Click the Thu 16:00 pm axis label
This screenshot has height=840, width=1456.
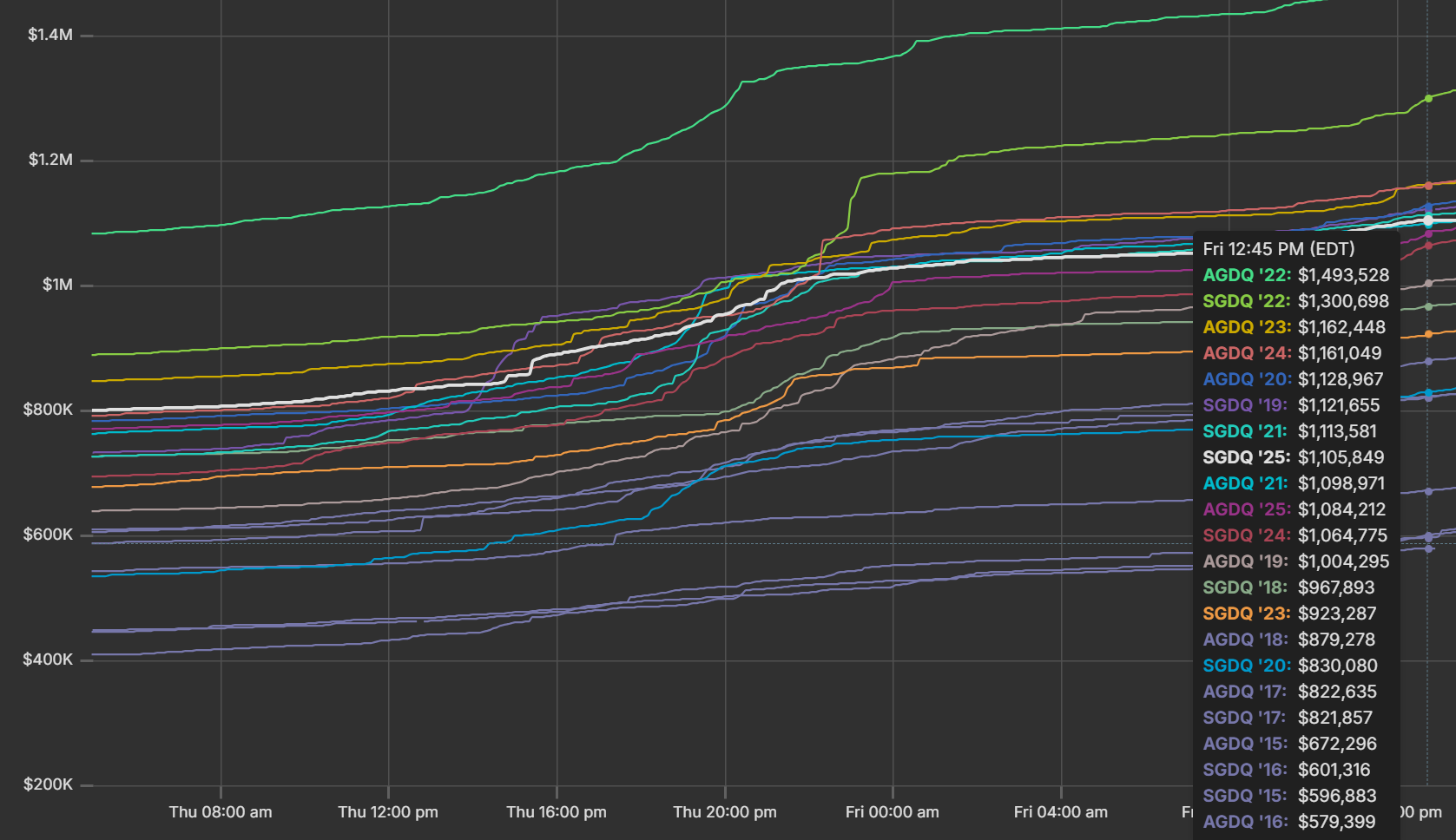point(557,812)
